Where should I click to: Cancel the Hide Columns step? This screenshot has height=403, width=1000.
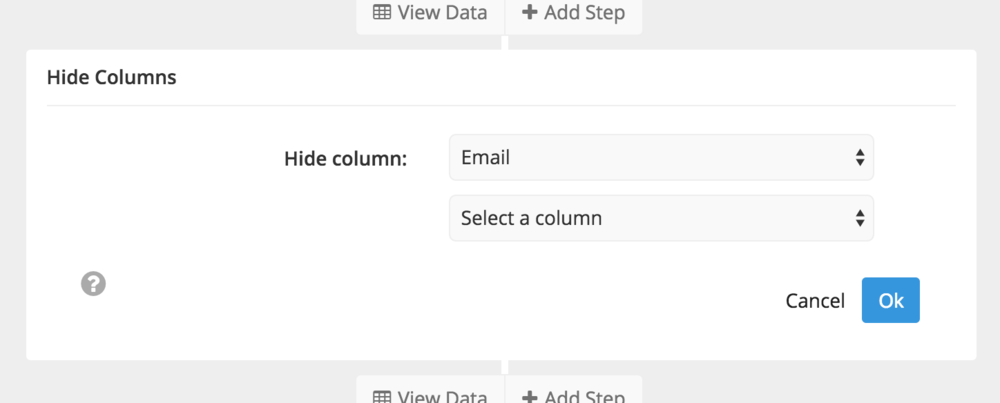coord(815,300)
